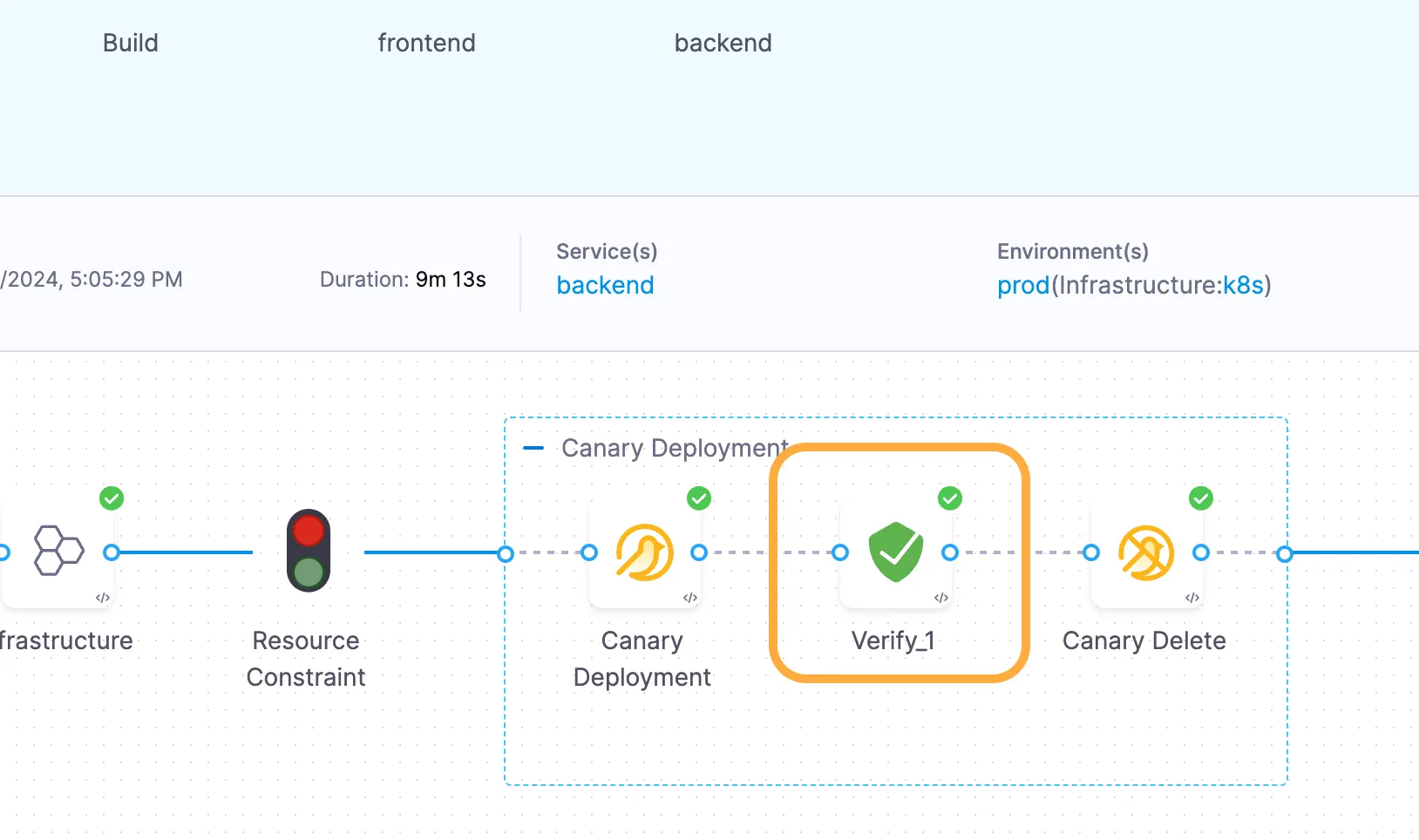Click the Canary Deployment group title
Viewport: 1419px width, 840px height.
675,448
